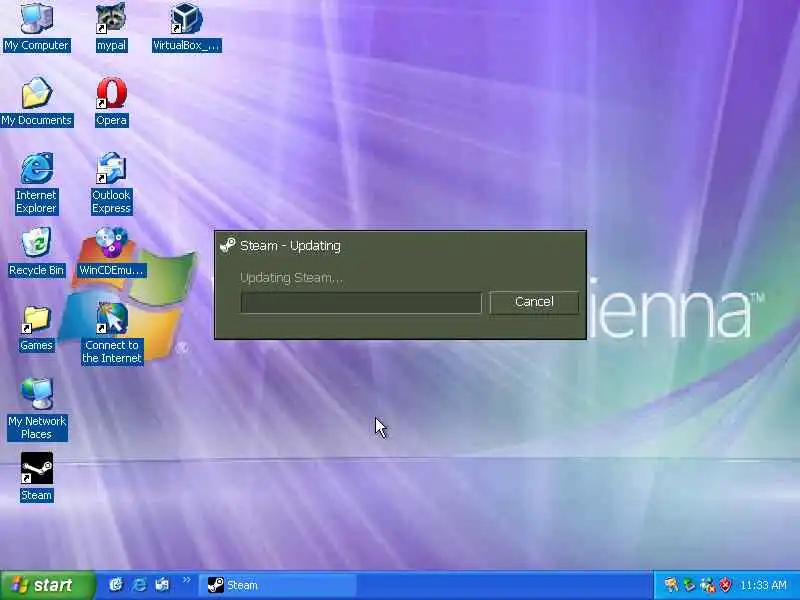Click the red Security Center shield icon
The height and width of the screenshot is (600, 800).
[725, 585]
